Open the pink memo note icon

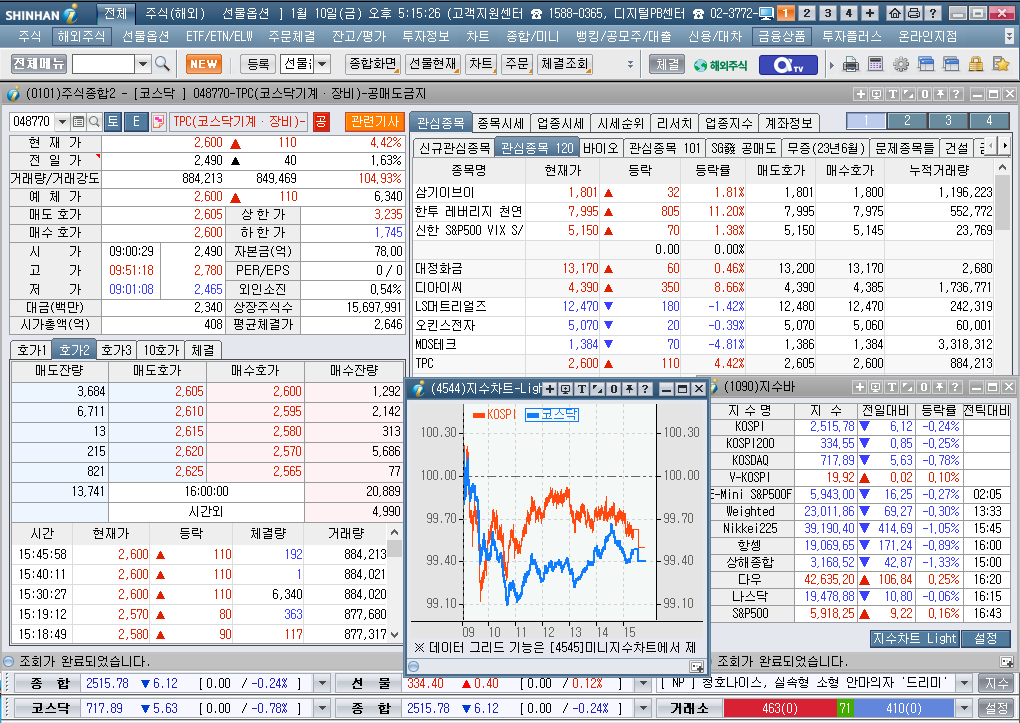tap(158, 121)
